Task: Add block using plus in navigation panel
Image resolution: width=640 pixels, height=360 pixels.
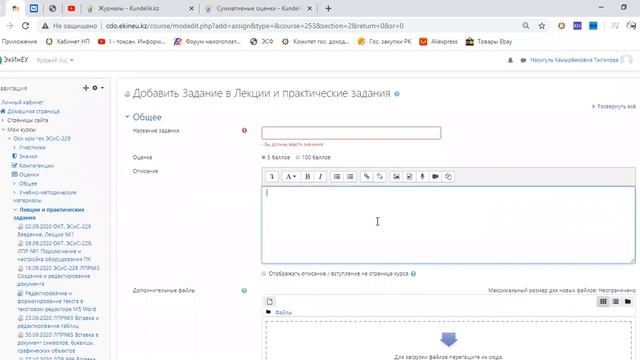Action: pos(86,88)
